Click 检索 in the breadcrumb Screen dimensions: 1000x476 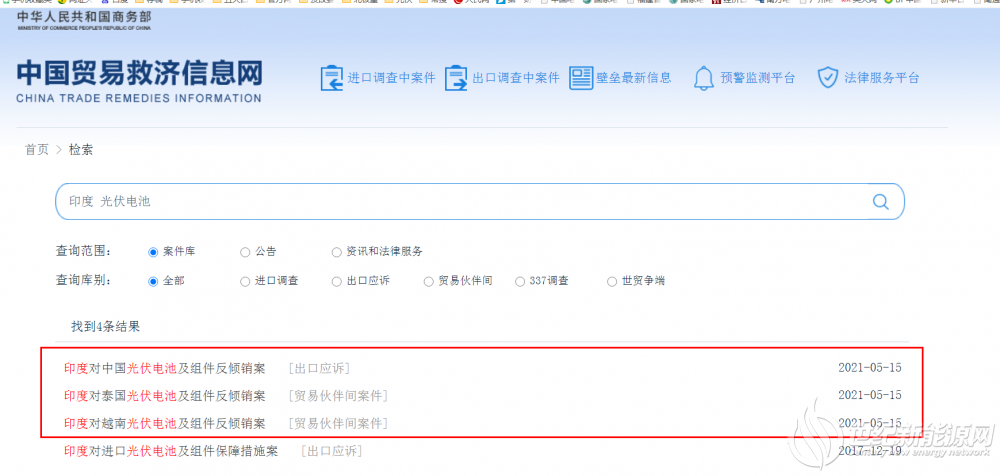(81, 150)
